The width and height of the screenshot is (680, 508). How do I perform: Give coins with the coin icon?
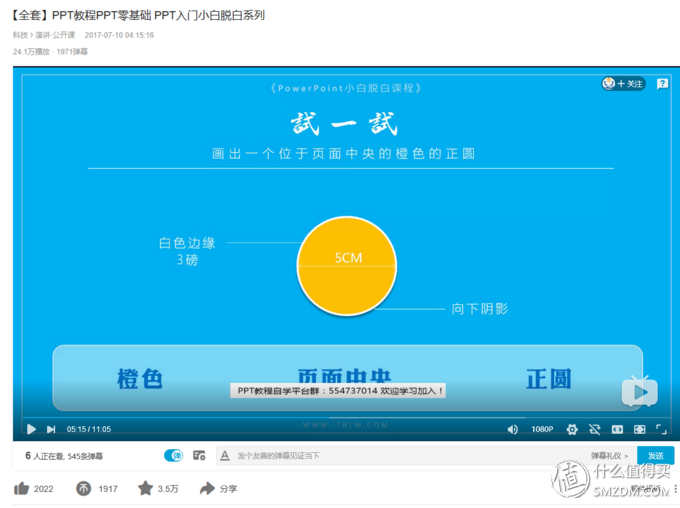tap(84, 488)
